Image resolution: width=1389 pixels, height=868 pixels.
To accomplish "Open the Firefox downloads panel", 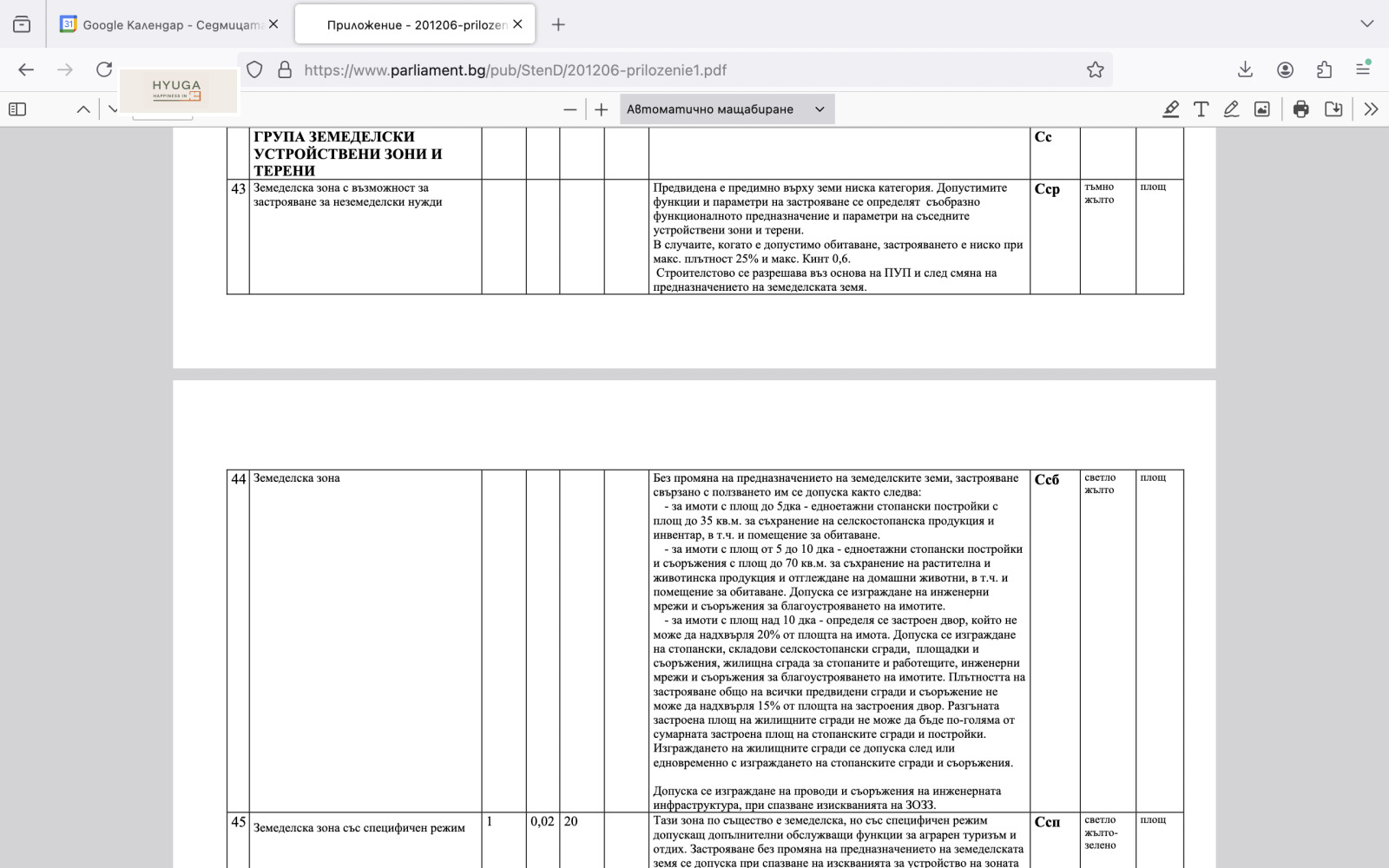I will coord(1245,70).
